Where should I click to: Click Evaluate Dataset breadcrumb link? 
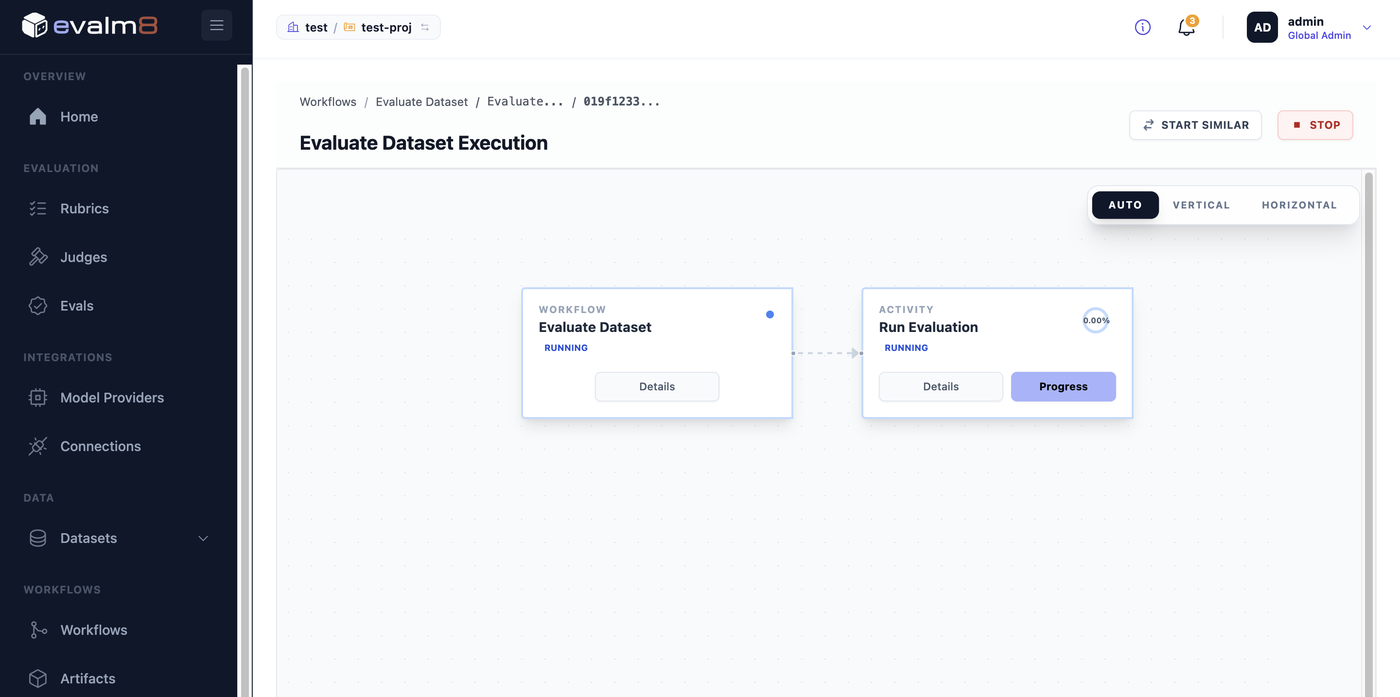pos(422,102)
